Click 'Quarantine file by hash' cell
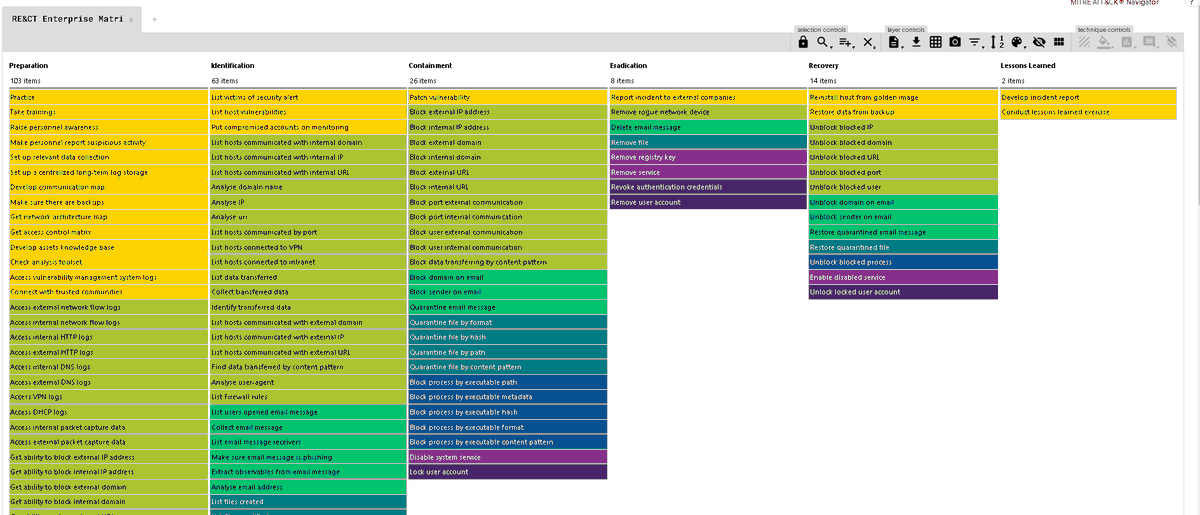The image size is (1200, 515). click(x=507, y=337)
